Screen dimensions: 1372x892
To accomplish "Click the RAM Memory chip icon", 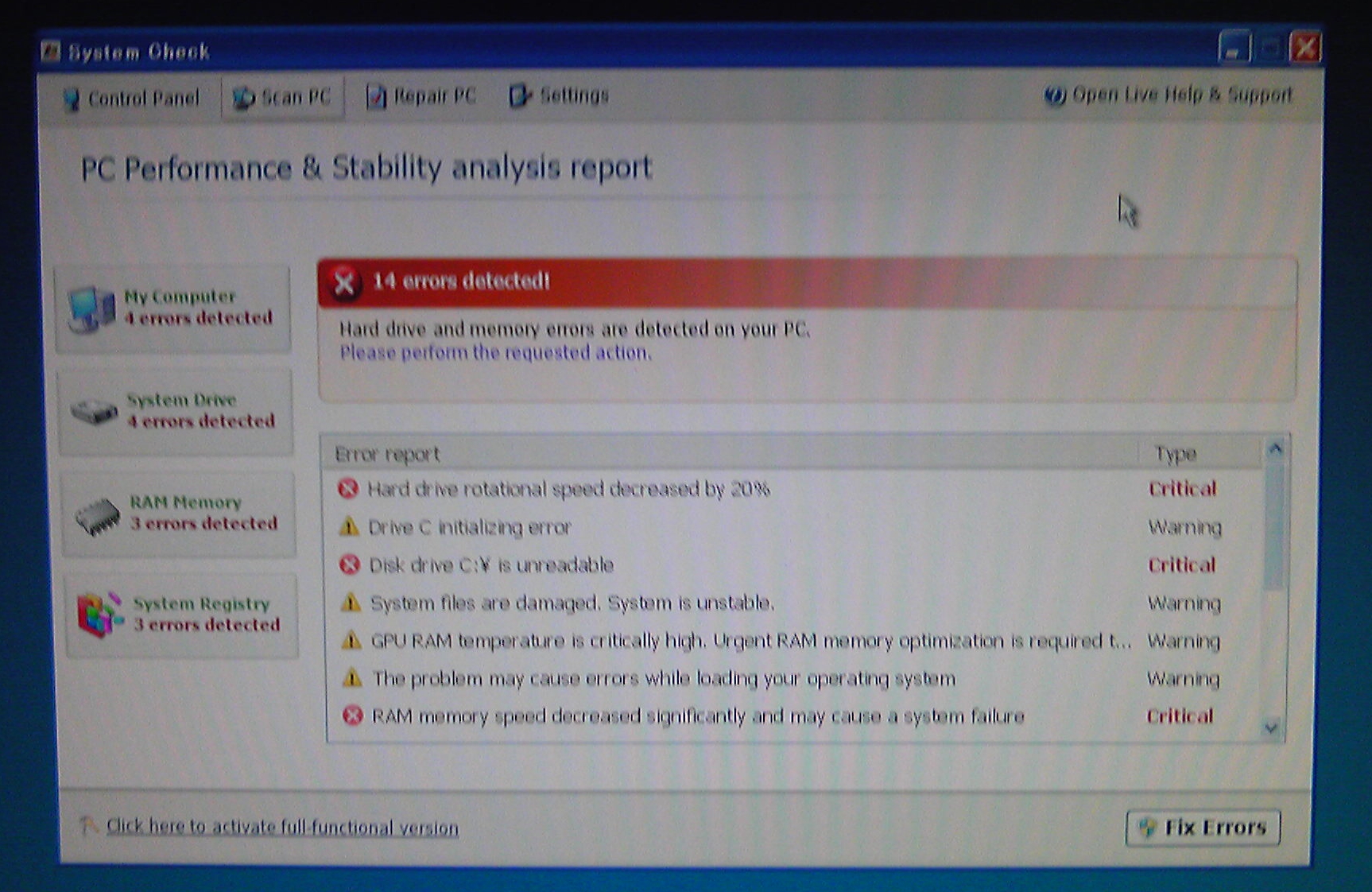I will point(97,516).
